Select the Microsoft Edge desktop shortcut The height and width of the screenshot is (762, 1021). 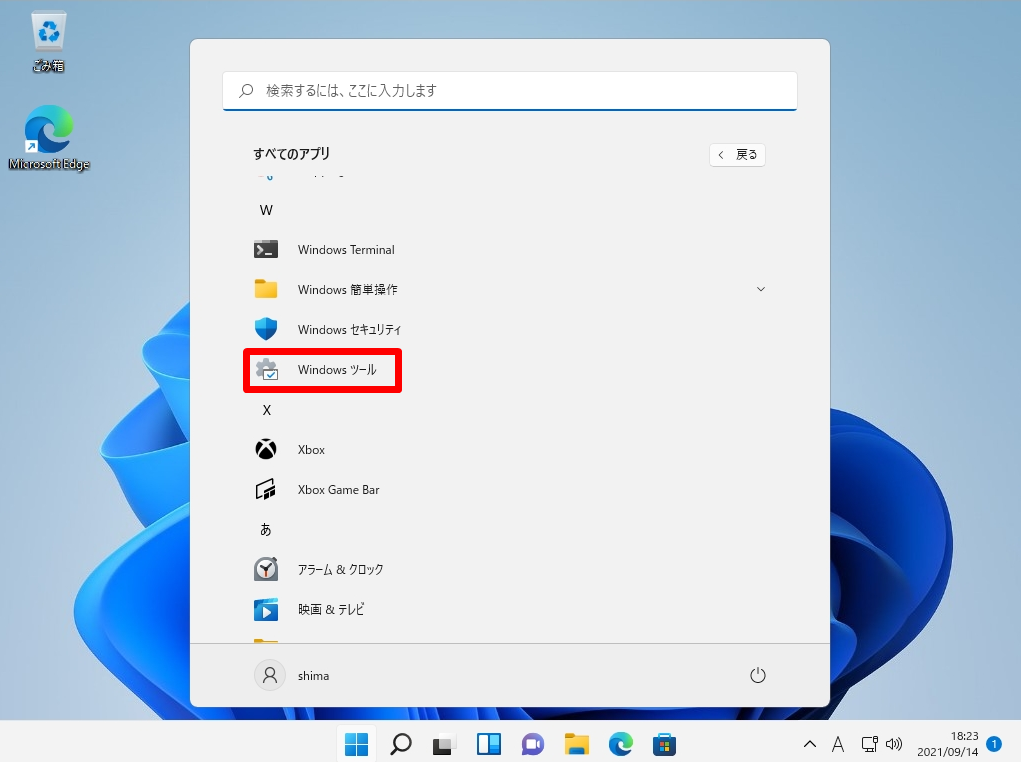click(x=49, y=138)
